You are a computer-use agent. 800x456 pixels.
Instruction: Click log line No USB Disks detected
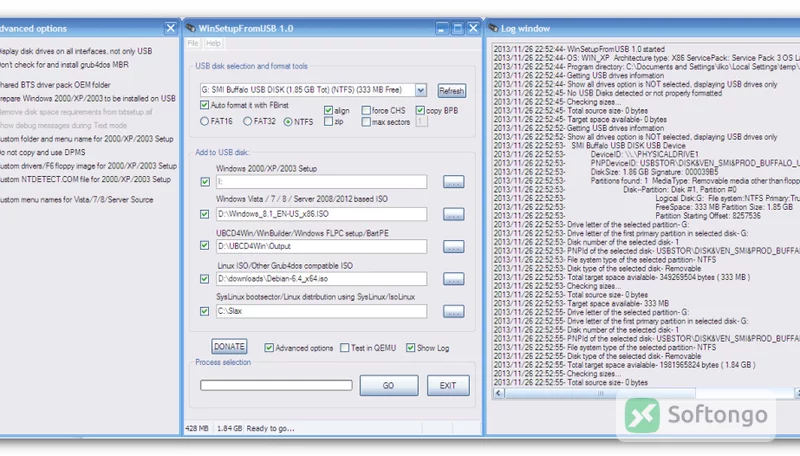[608, 93]
